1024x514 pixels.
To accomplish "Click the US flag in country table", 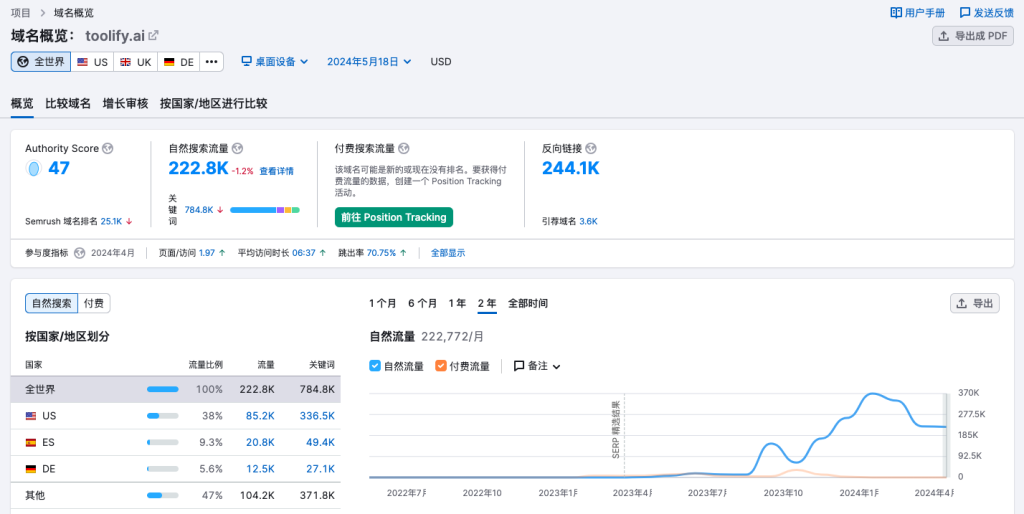I will pos(31,415).
